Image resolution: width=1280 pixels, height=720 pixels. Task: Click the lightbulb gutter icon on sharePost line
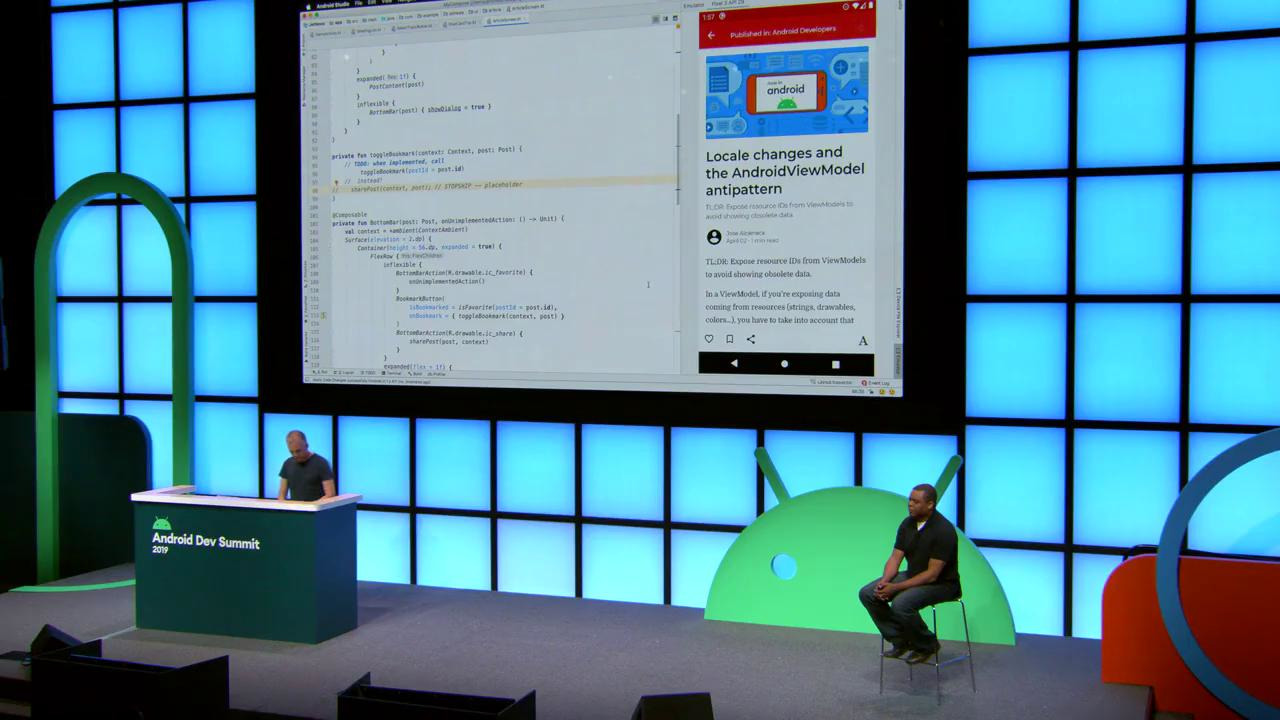coord(336,185)
